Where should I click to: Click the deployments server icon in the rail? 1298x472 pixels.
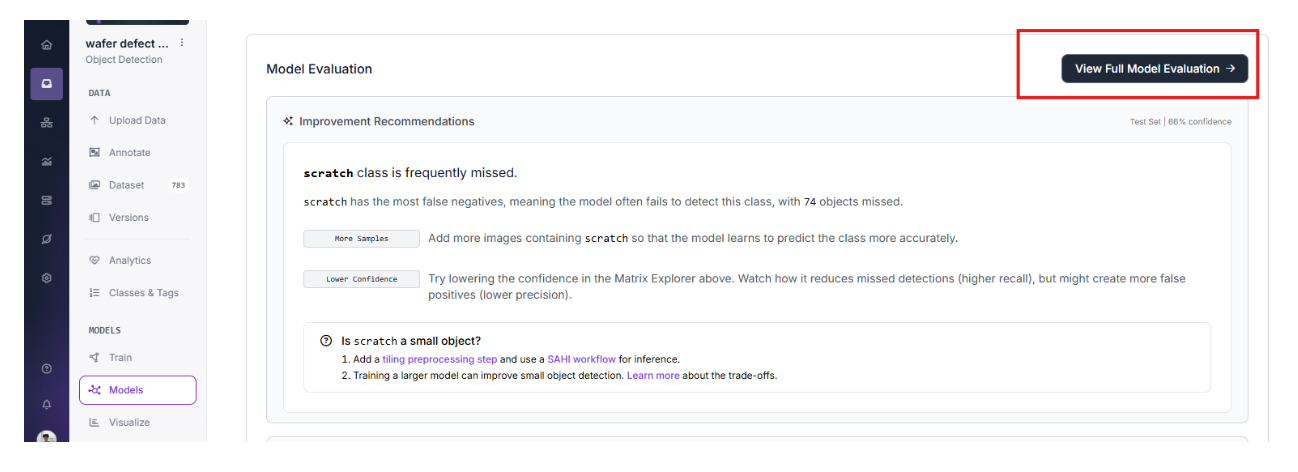[46, 200]
